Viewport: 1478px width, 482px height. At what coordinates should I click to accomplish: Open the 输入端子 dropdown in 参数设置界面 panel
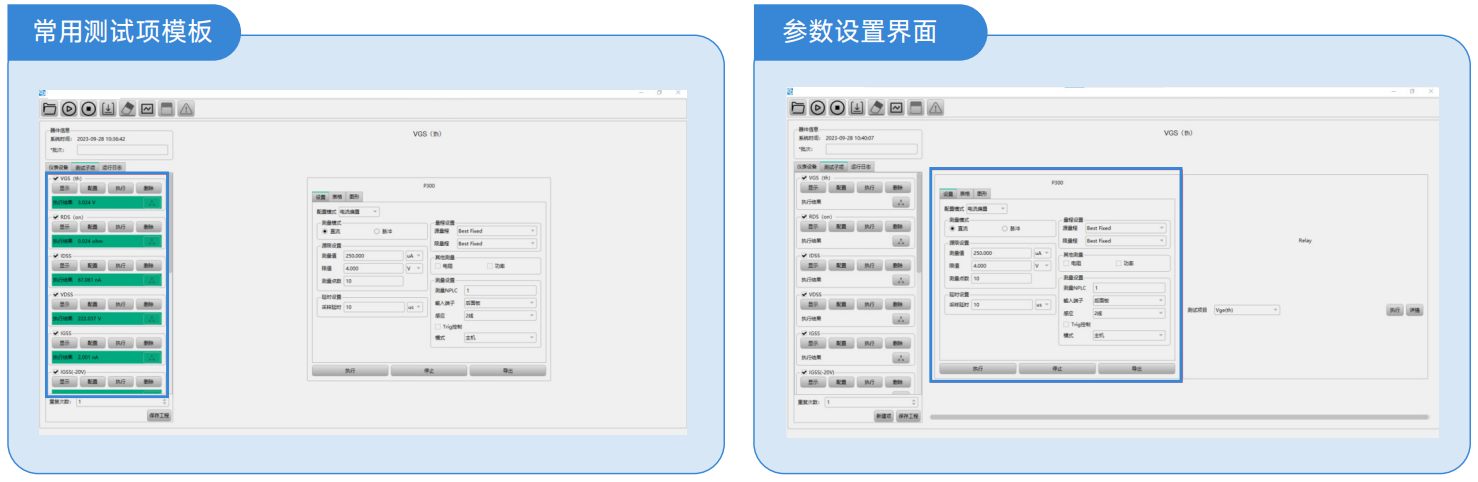(x=1128, y=300)
